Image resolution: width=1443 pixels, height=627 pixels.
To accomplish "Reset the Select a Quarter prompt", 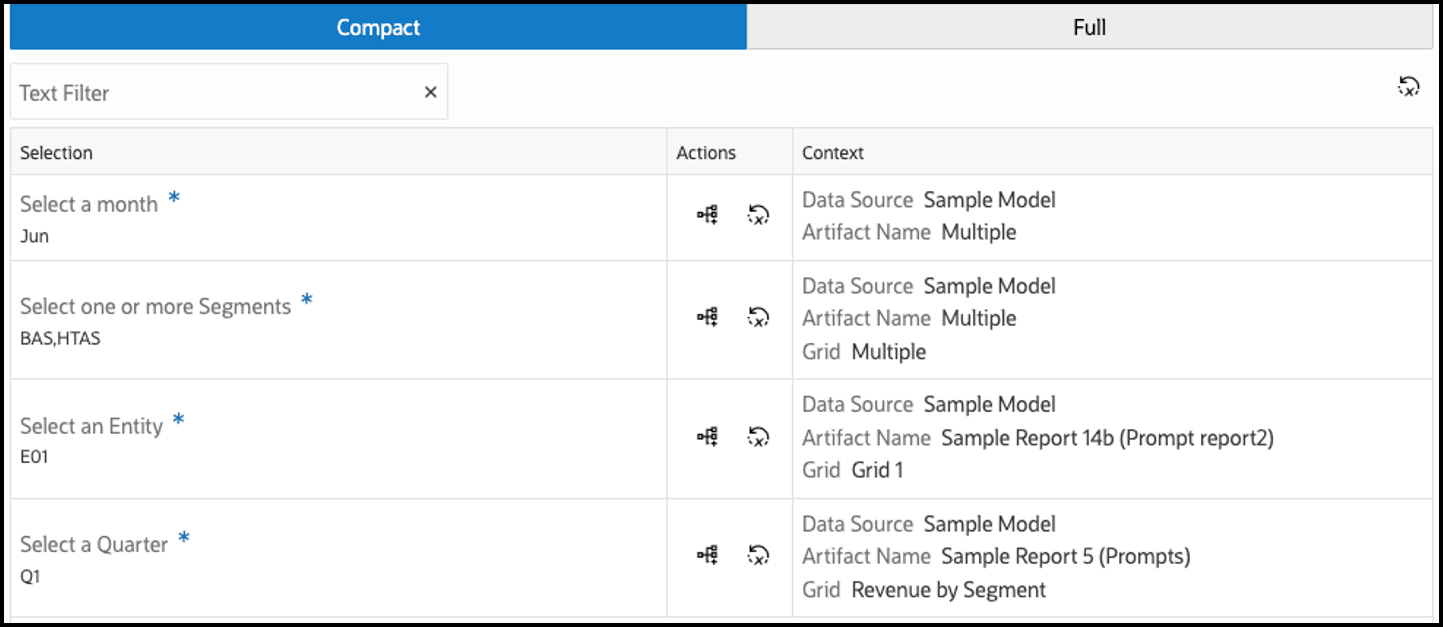I will point(758,555).
